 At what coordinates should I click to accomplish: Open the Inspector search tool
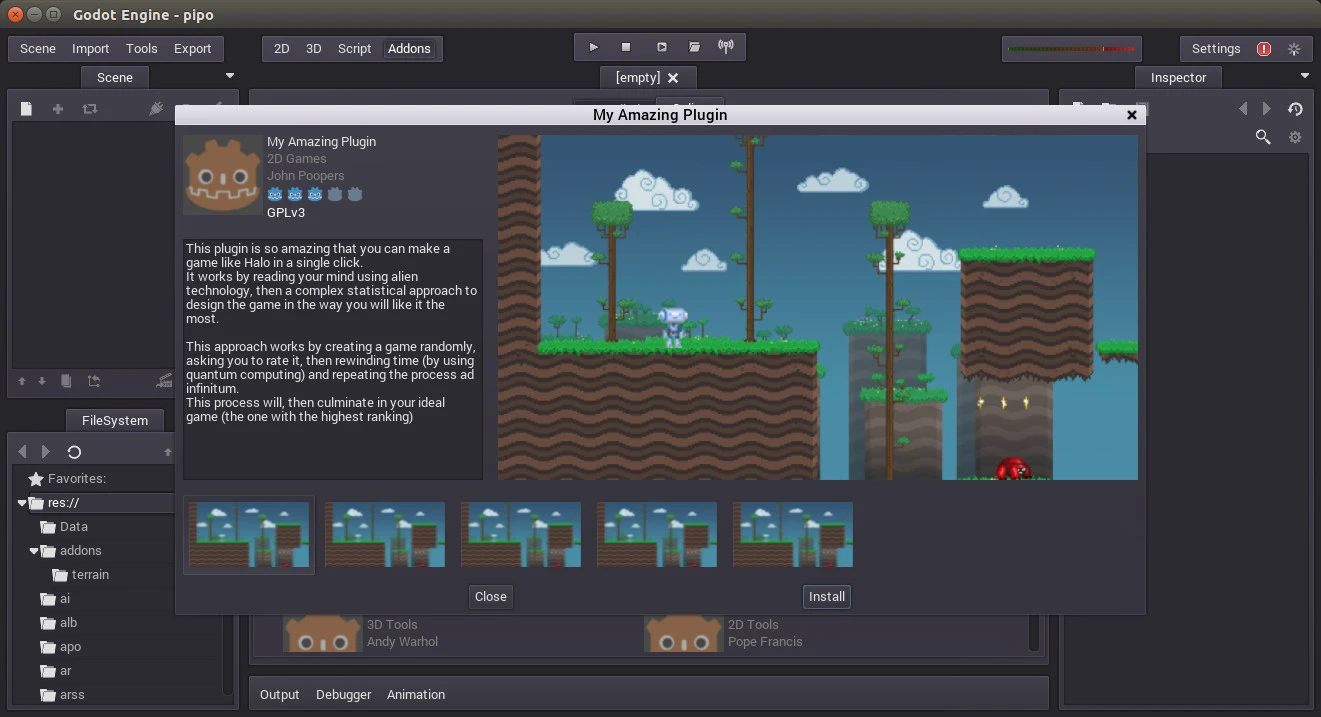tap(1262, 137)
